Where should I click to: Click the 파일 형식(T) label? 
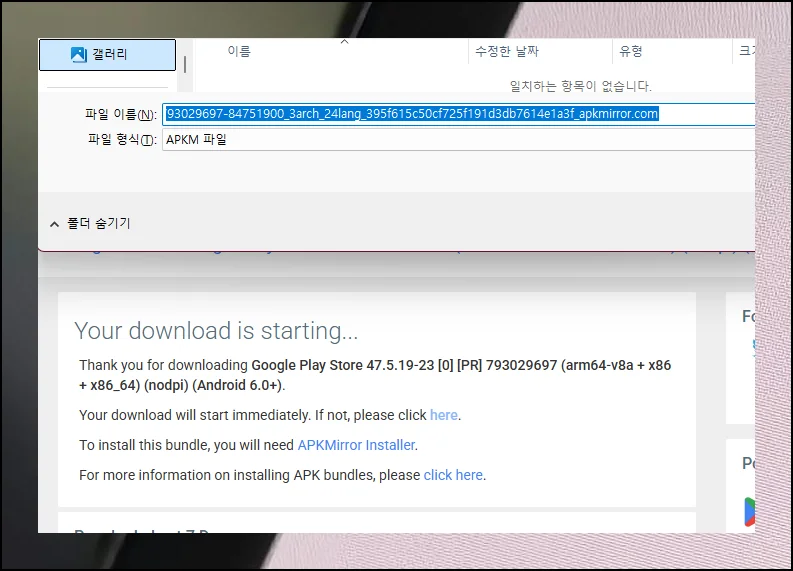point(122,140)
